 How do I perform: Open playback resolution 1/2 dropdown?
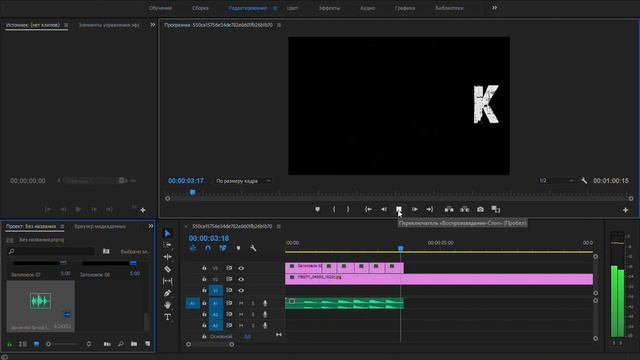pos(556,180)
